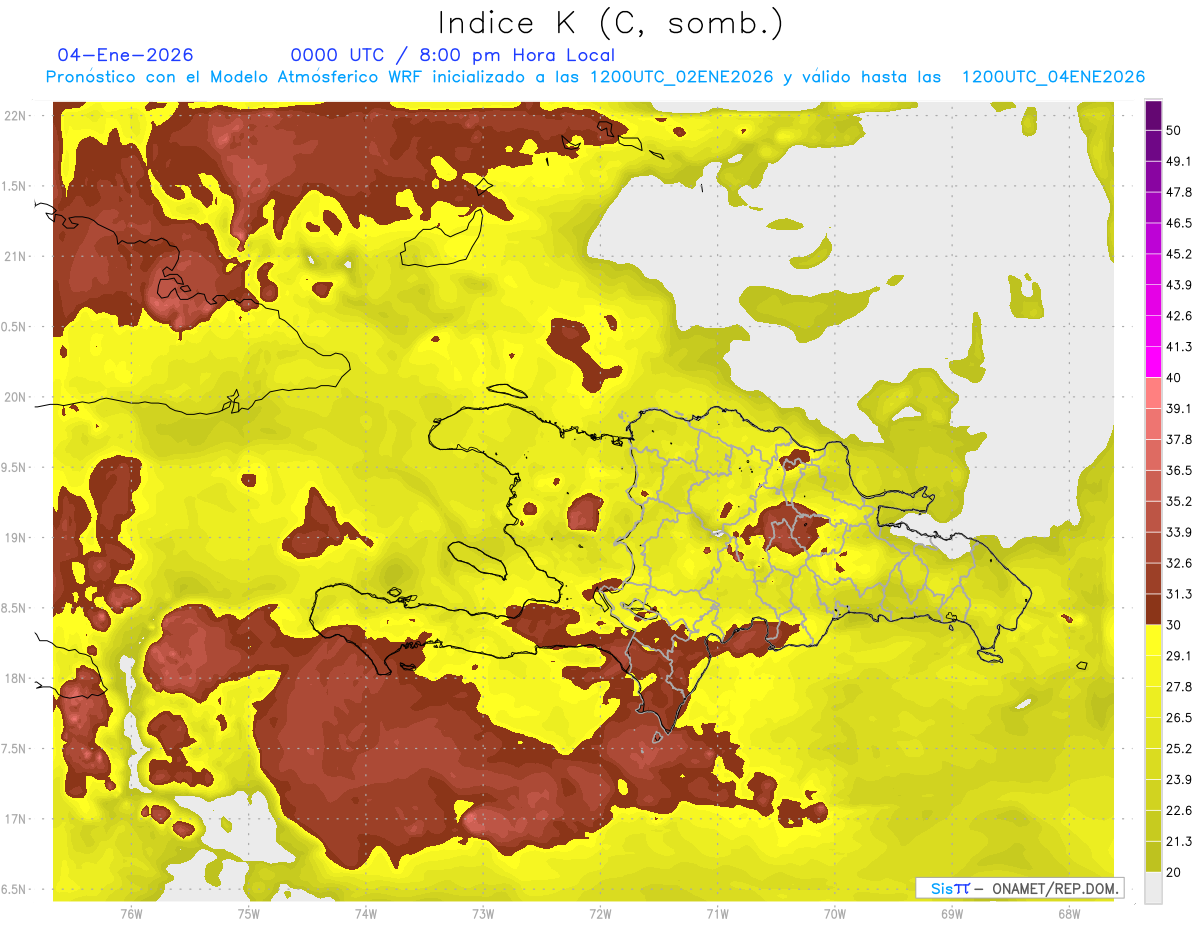
Task: Click the '73W' longitude axis label
Action: 483,914
